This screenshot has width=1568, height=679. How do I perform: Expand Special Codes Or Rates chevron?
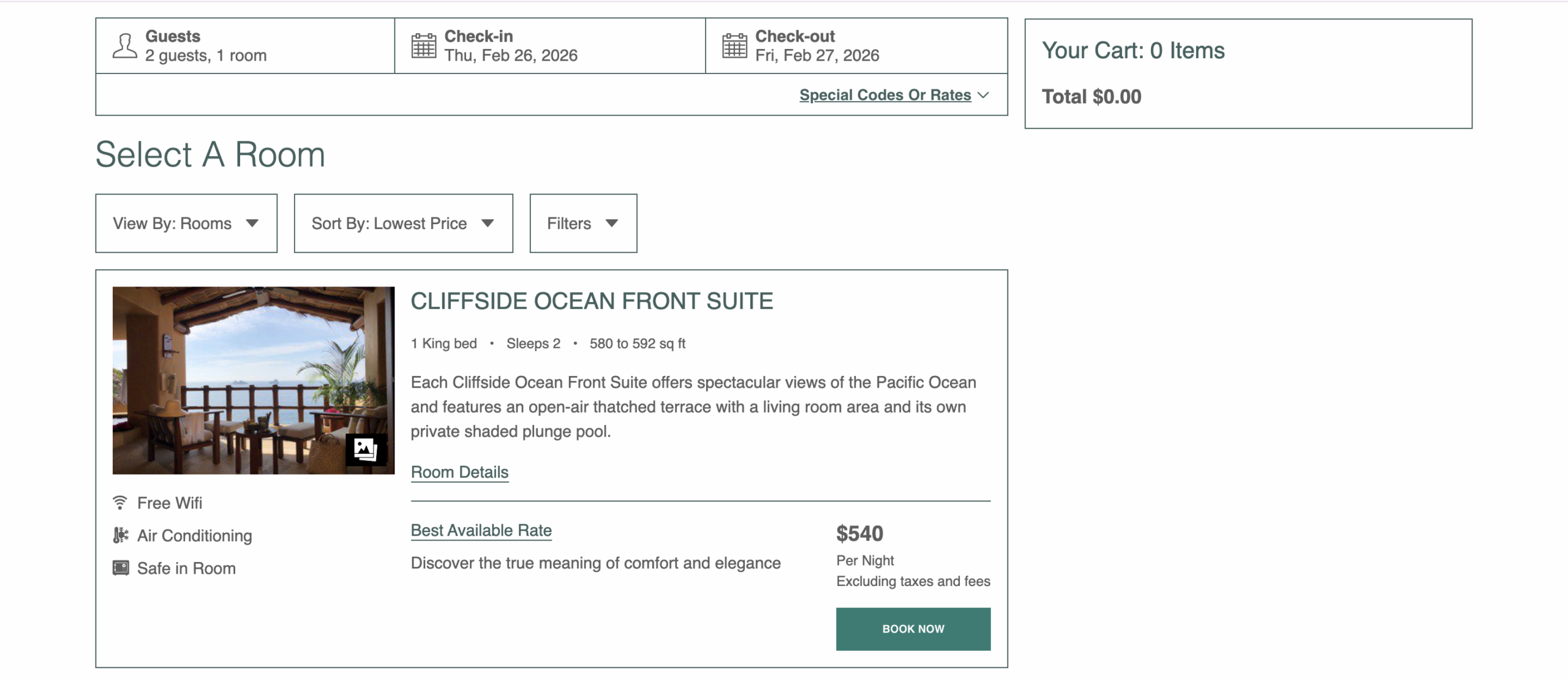pyautogui.click(x=984, y=95)
